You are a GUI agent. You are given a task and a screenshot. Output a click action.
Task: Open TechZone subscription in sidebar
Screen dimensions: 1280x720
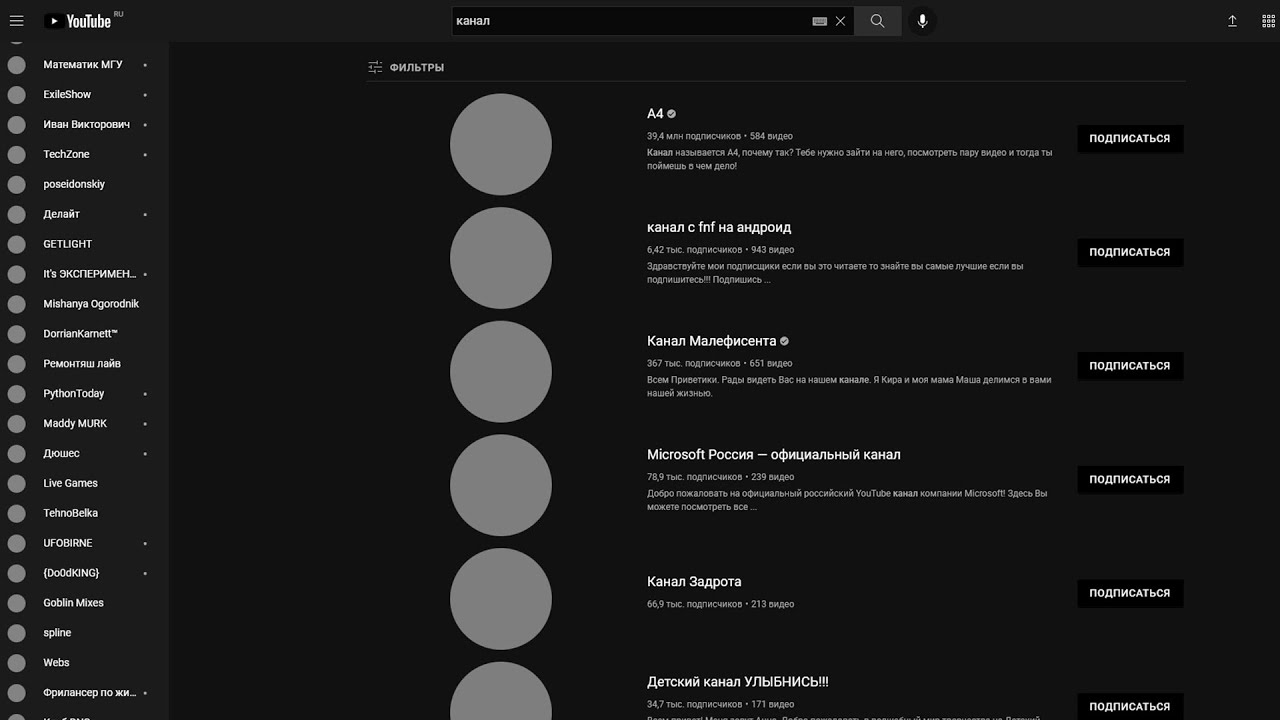84,155
